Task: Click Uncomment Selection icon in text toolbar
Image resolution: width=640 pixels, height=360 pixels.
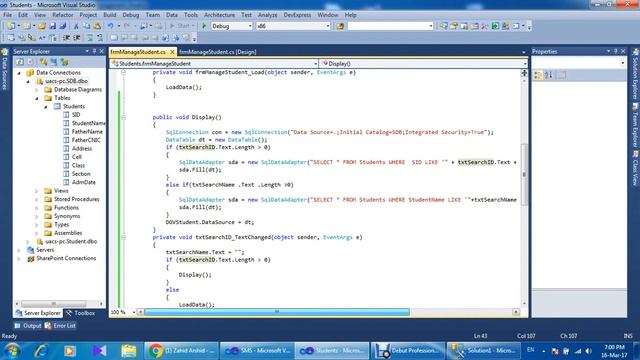Action: 100,38
